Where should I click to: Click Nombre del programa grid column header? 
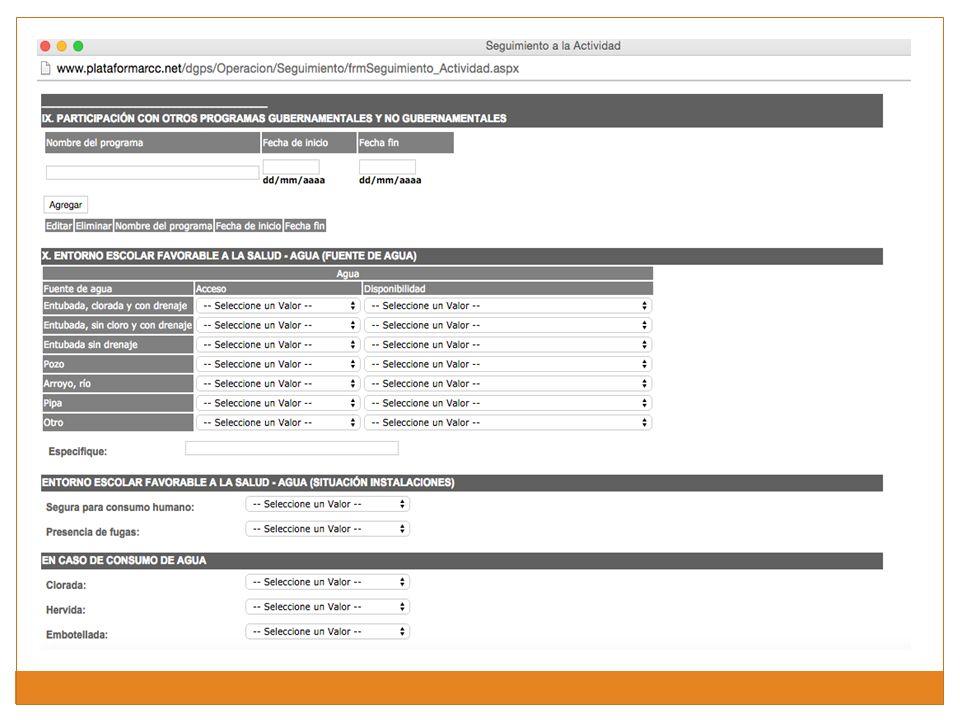[x=163, y=226]
